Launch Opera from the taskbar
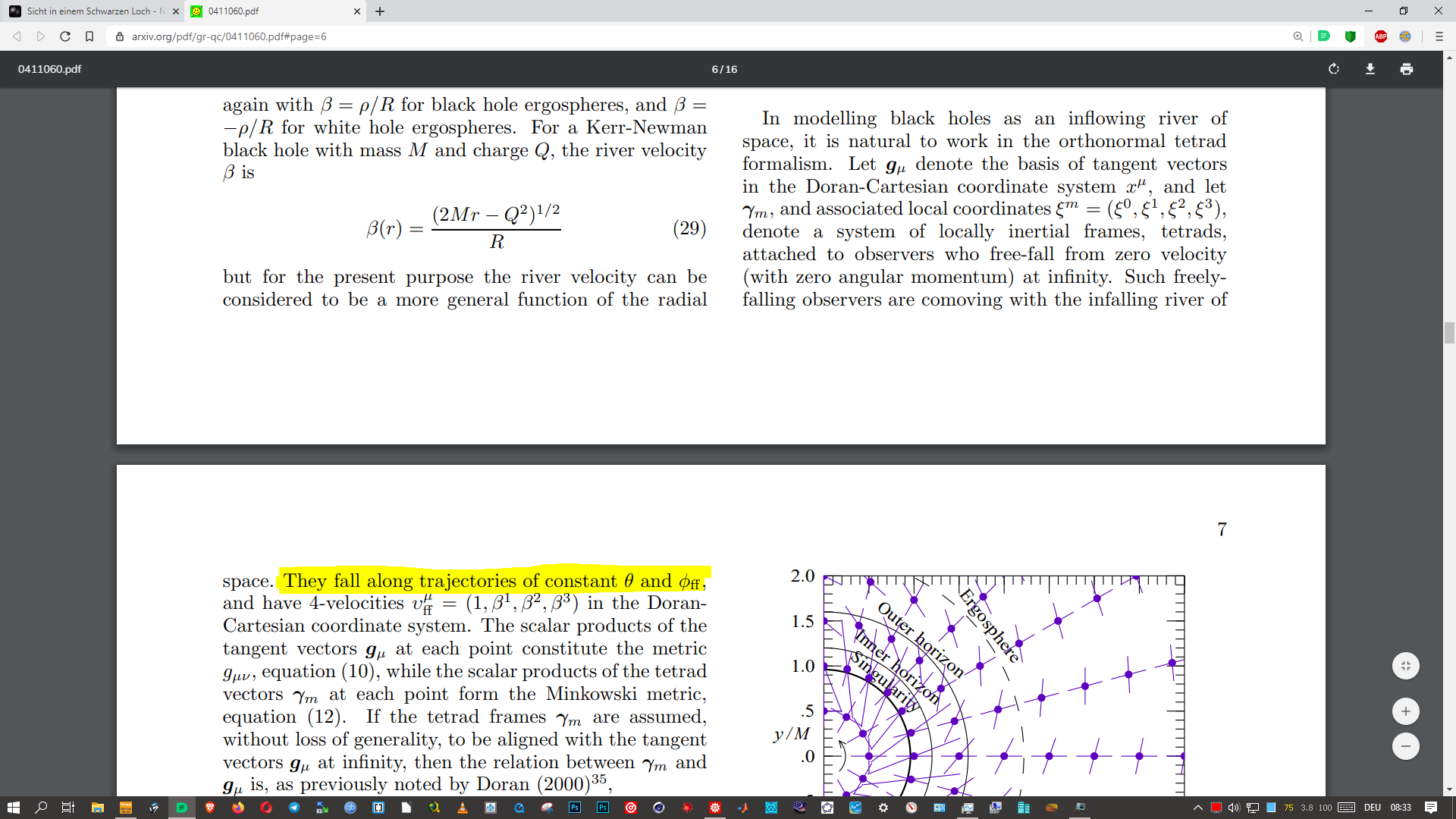This screenshot has width=1456, height=819. tap(266, 808)
